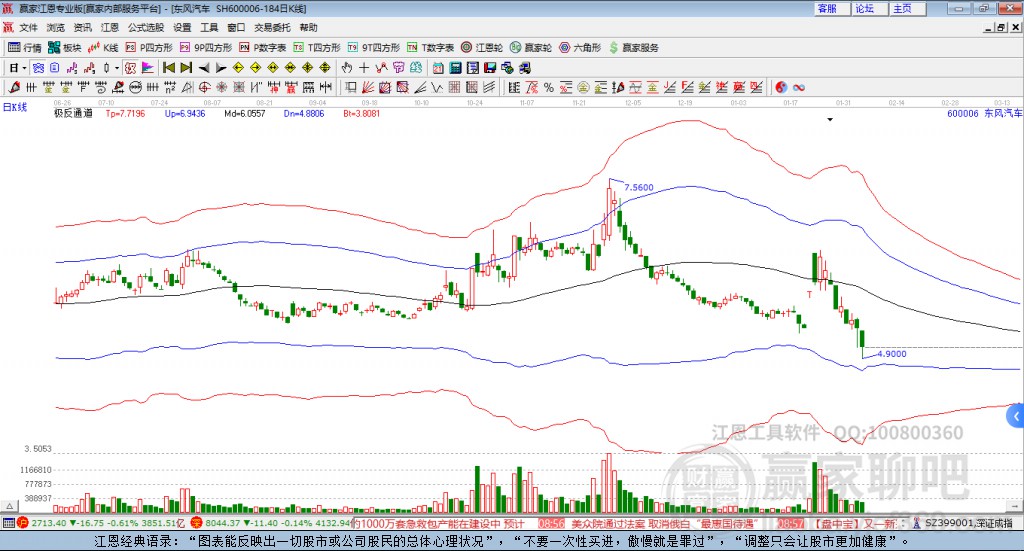Open the 赢家轮 wheel tool
This screenshot has height=551, width=1024.
click(x=531, y=48)
